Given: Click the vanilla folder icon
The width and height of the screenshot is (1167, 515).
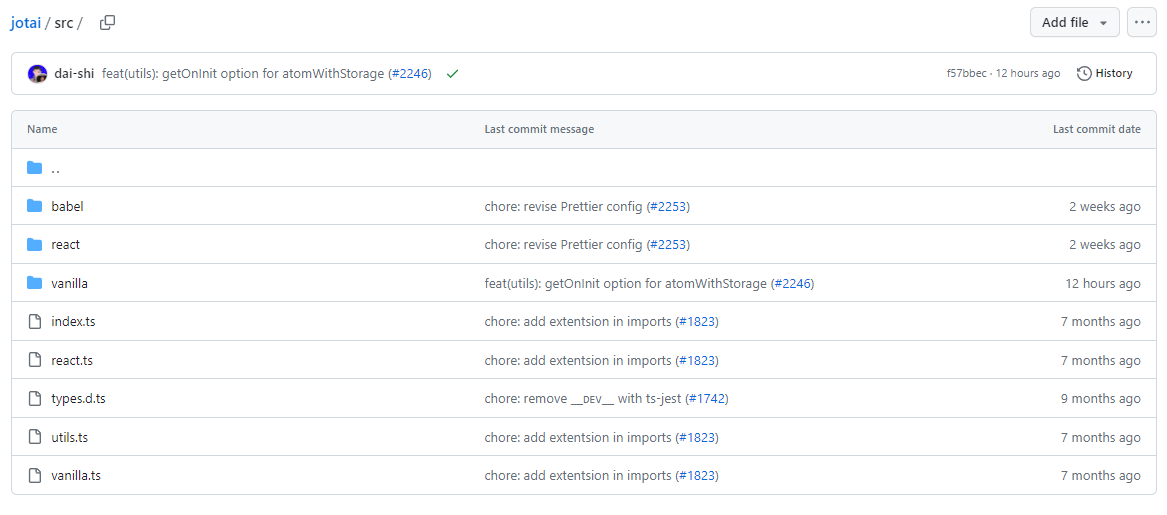Looking at the screenshot, I should (x=34, y=283).
